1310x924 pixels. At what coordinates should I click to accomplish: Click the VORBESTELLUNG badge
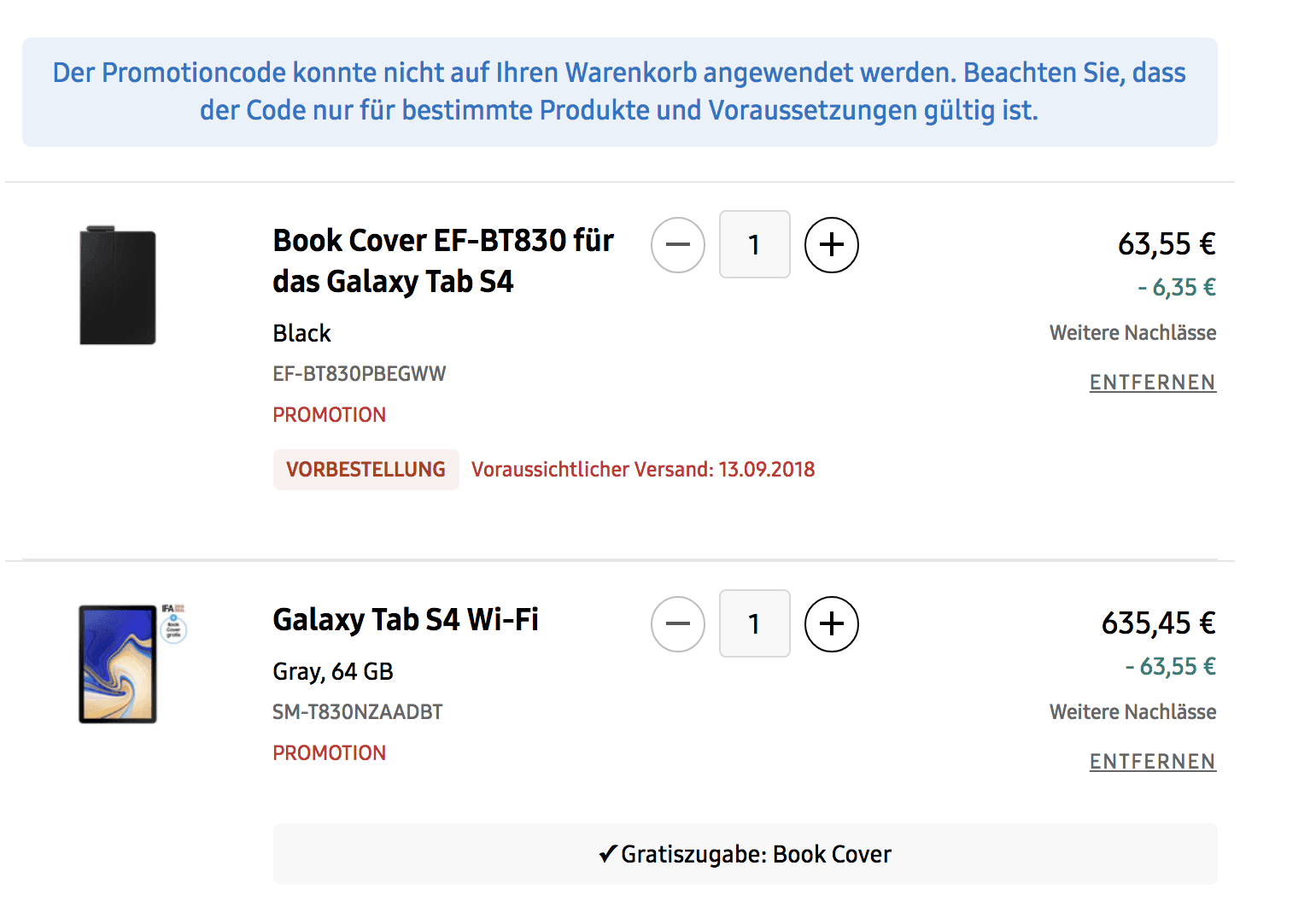366,470
